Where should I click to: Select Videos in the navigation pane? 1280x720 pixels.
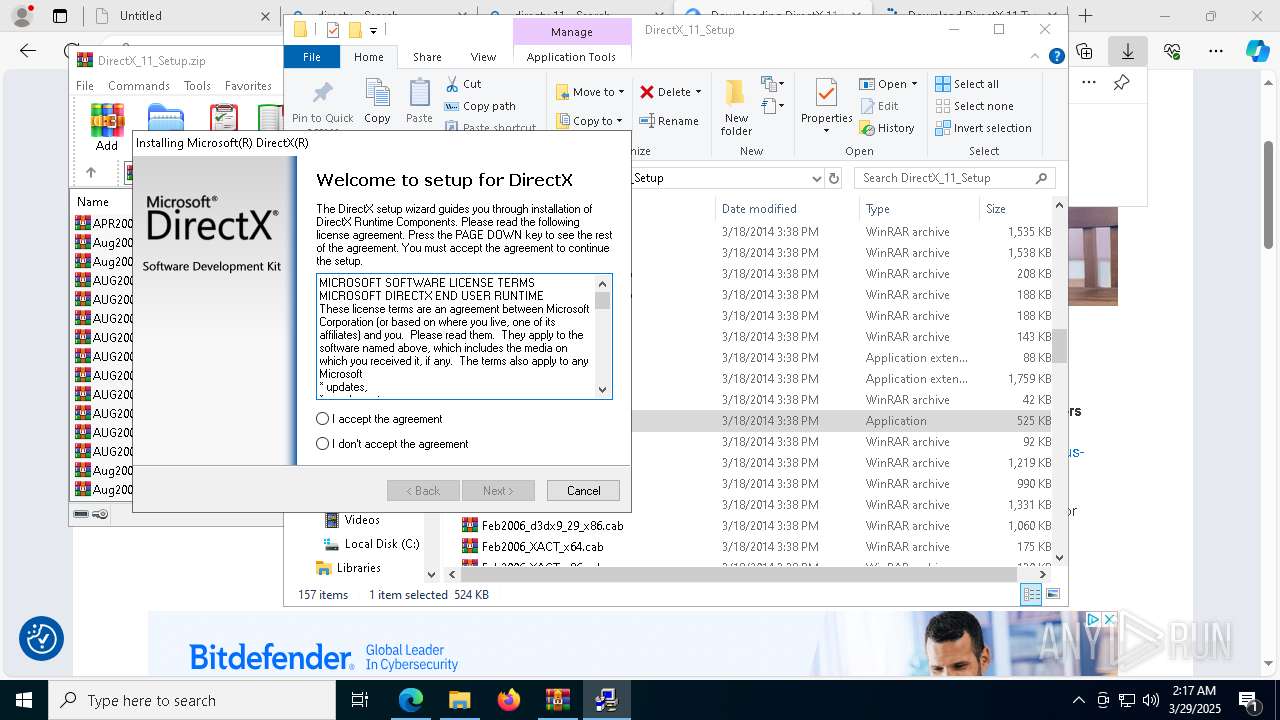362,520
